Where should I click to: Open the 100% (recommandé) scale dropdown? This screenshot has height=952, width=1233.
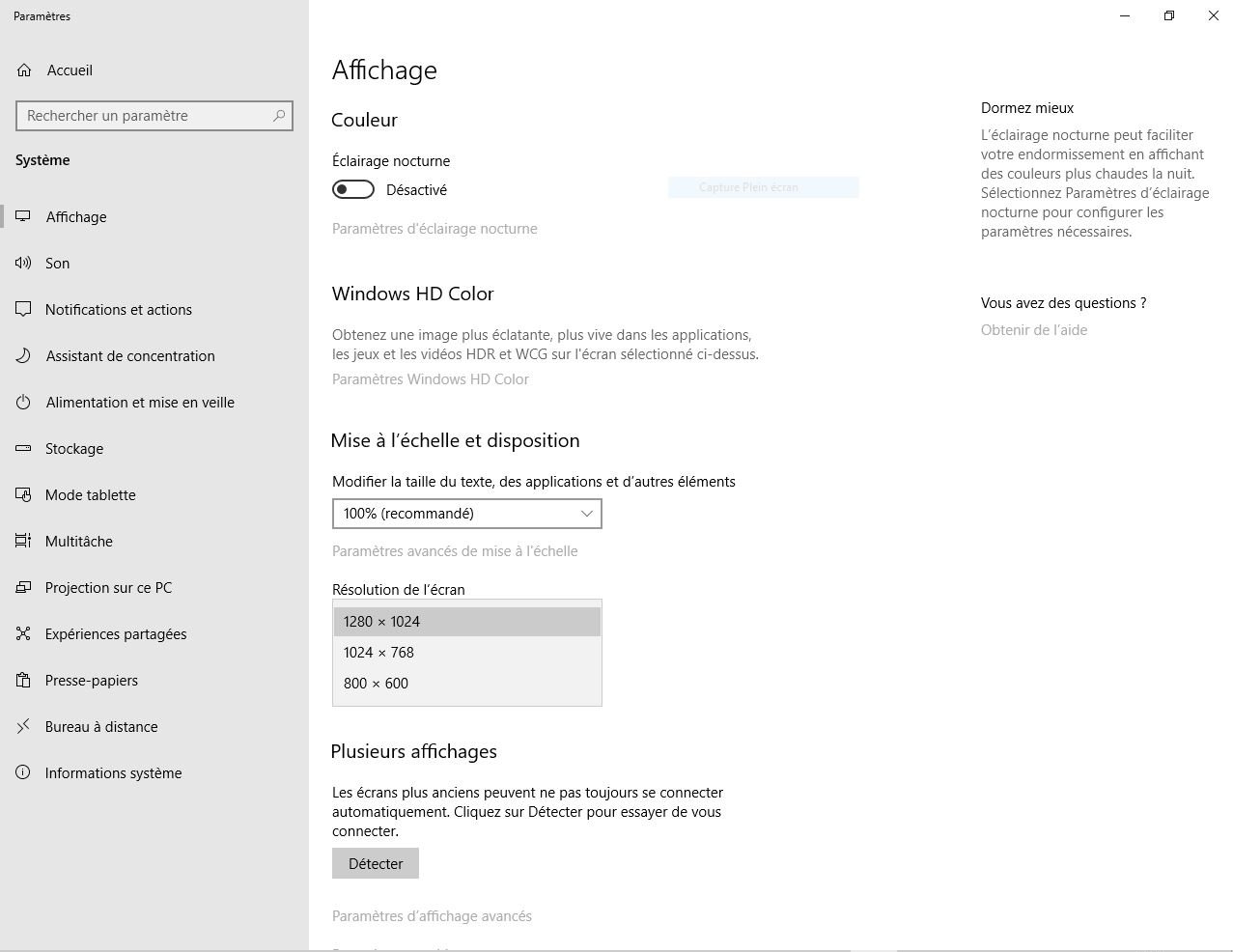pos(466,514)
